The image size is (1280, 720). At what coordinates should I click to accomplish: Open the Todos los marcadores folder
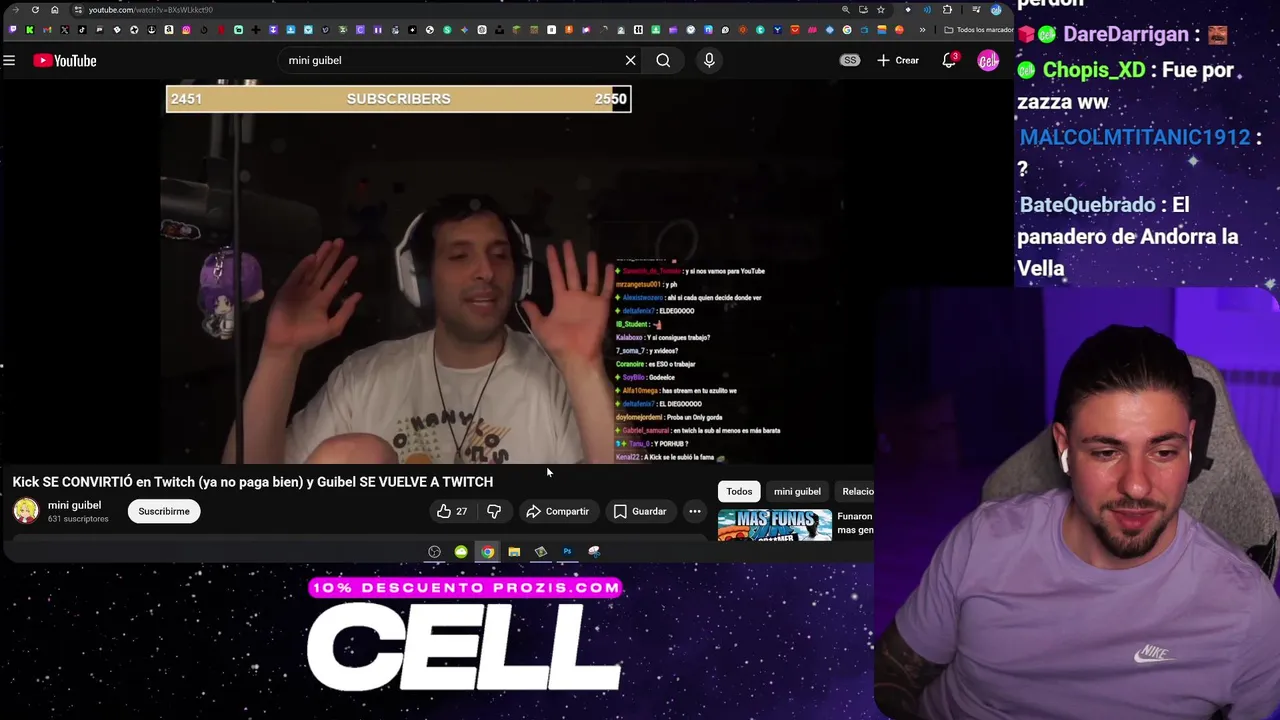pyautogui.click(x=978, y=30)
